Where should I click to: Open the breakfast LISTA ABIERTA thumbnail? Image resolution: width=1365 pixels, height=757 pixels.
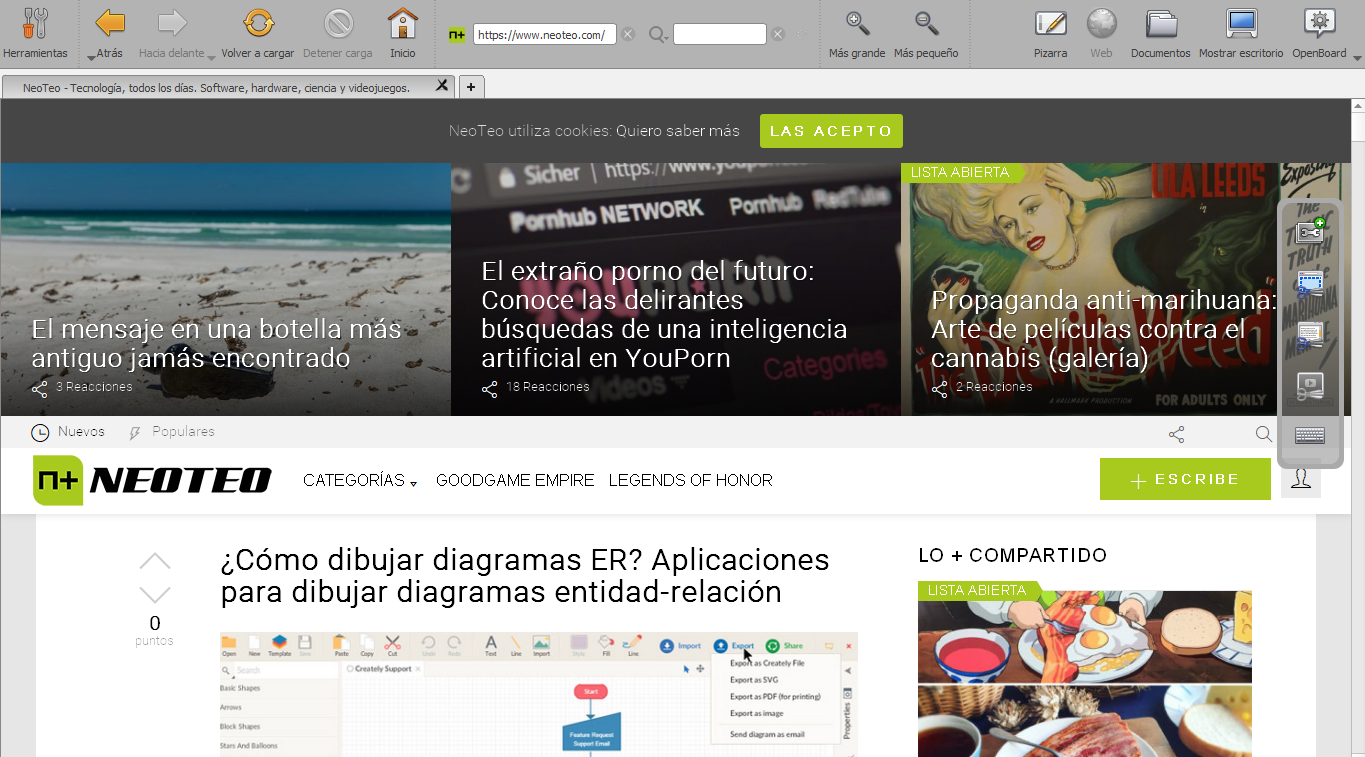[1085, 669]
